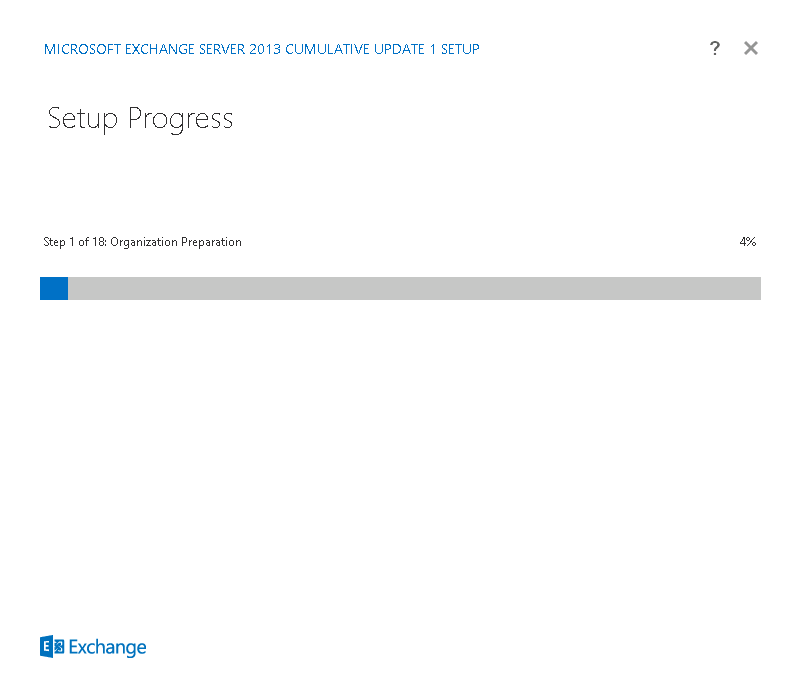
Task: Click the Step 1 of 18 text
Action: (75, 242)
